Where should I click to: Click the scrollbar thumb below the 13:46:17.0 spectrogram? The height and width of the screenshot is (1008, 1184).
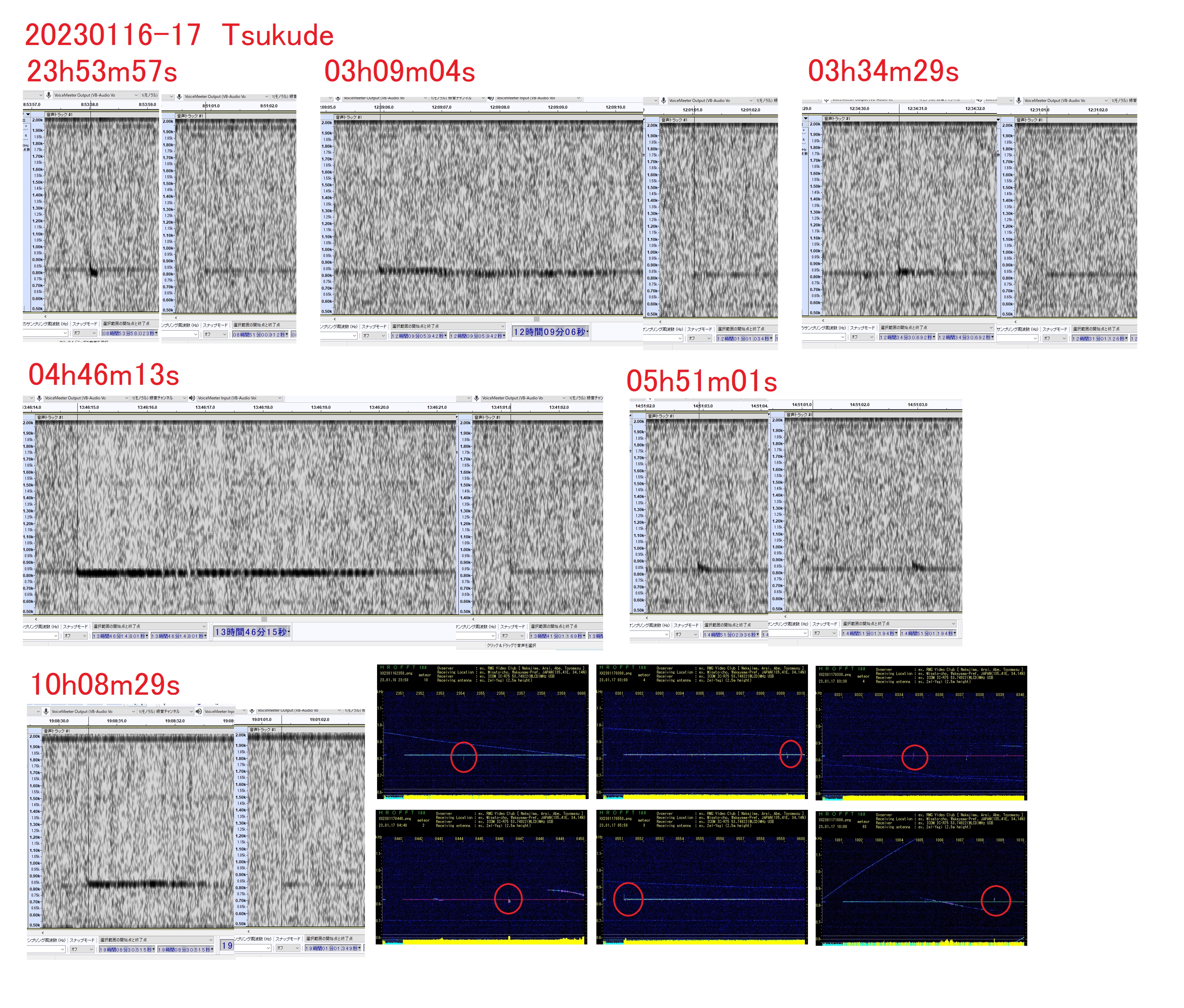(264, 619)
